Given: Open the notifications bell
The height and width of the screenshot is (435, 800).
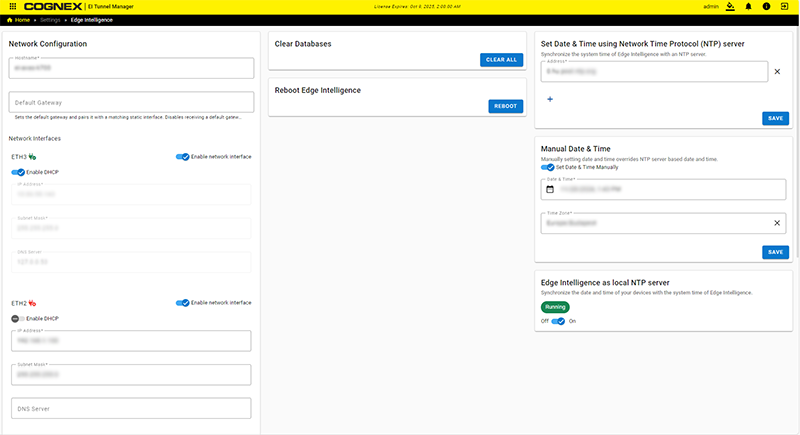Looking at the screenshot, I should tap(749, 6).
